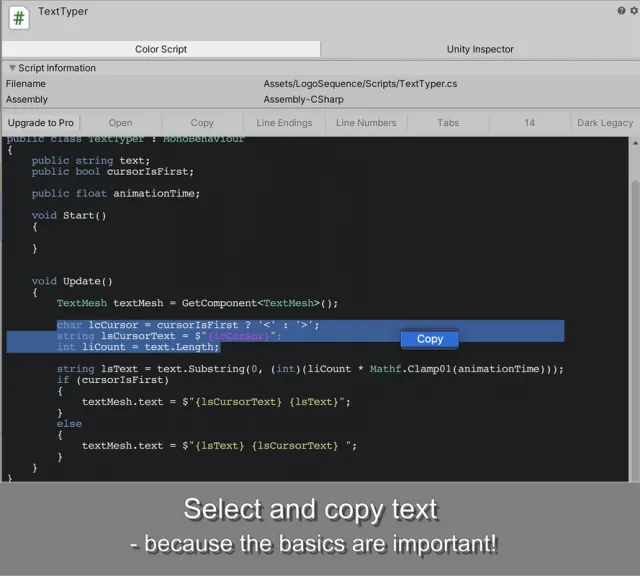Click the code view vertical scrollbar
Viewport: 640px width, 576px height.
point(635,331)
